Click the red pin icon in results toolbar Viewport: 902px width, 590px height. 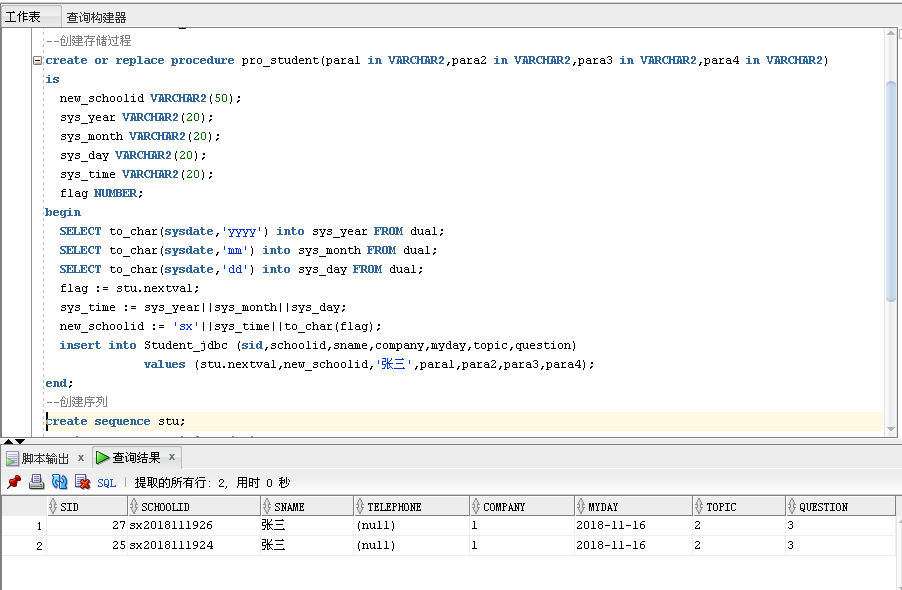[x=14, y=482]
